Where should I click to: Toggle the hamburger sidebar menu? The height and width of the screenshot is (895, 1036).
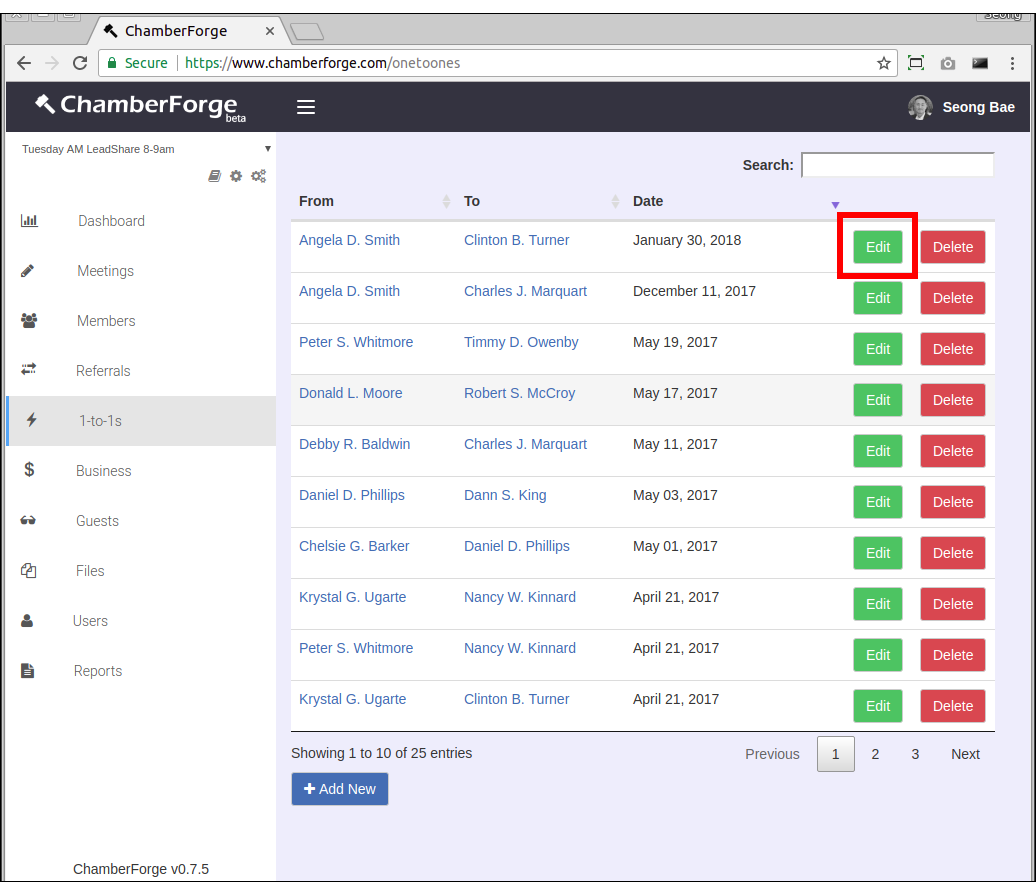tap(306, 107)
